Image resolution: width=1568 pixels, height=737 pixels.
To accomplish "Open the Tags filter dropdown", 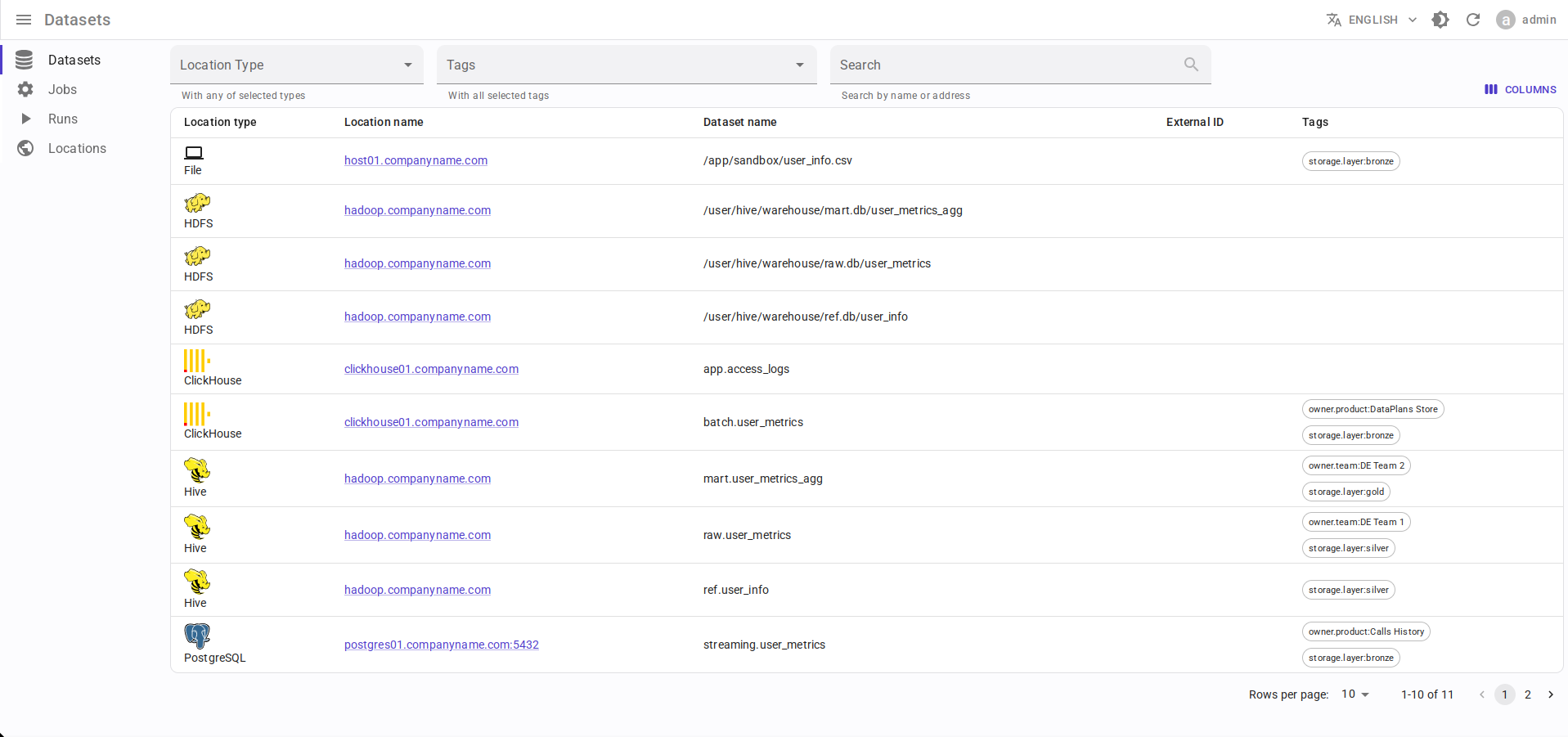I will coord(627,65).
